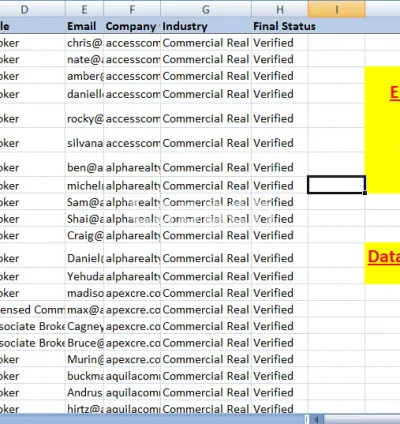This screenshot has height=424, width=400.
Task: Select the 'nate@a' email cell
Action: point(84,59)
